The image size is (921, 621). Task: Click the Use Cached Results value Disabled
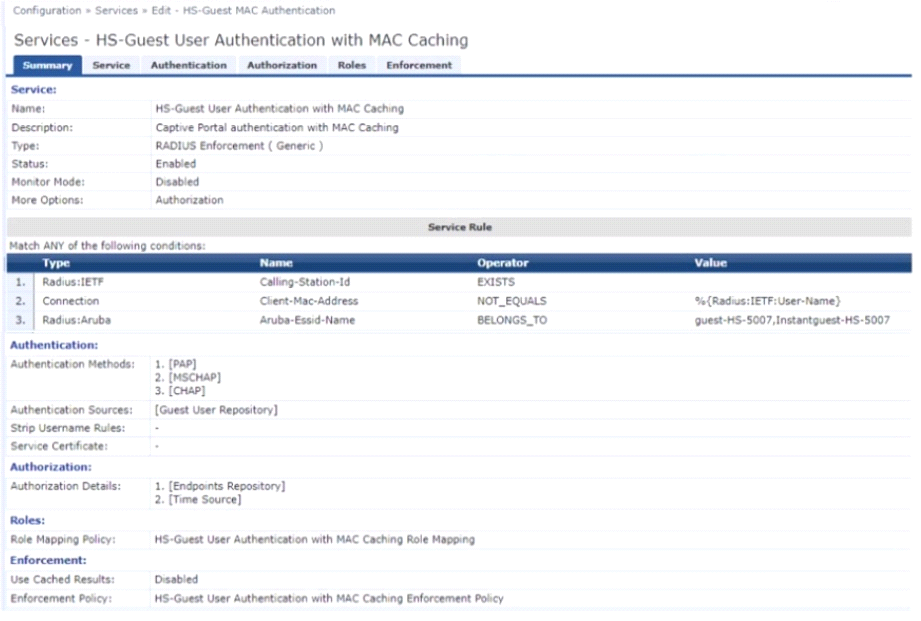176,580
